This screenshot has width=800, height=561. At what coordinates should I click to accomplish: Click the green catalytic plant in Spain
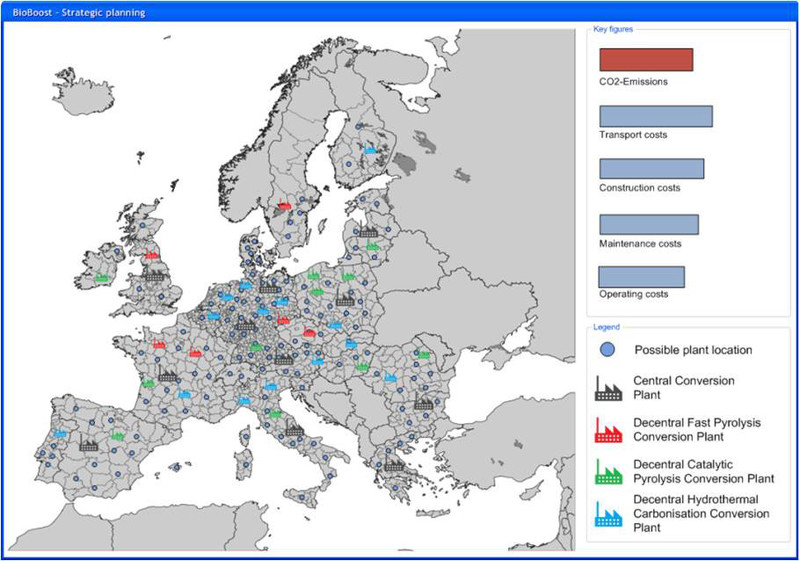point(118,435)
